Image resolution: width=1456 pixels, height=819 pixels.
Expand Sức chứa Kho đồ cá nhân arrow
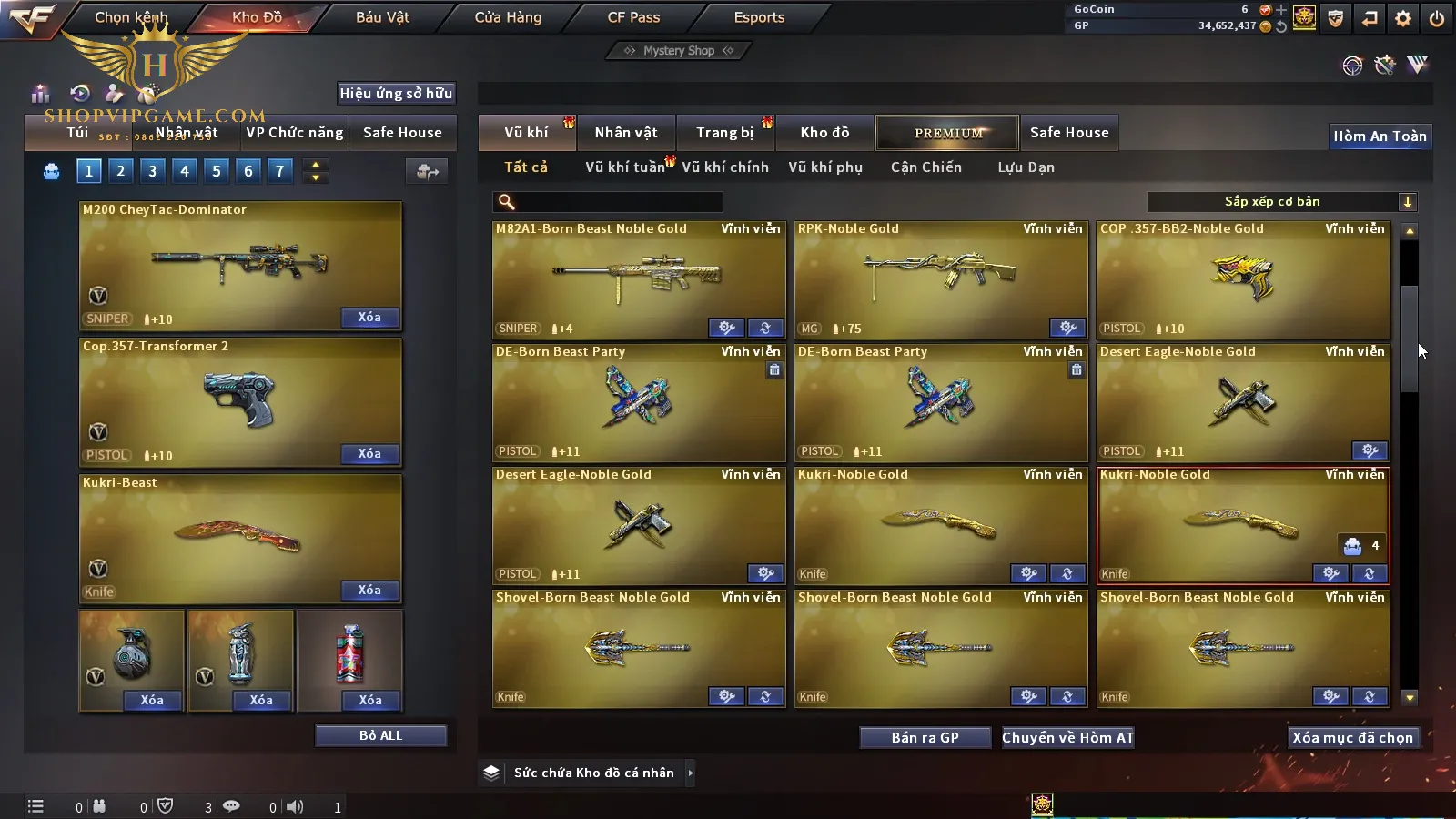[x=691, y=773]
